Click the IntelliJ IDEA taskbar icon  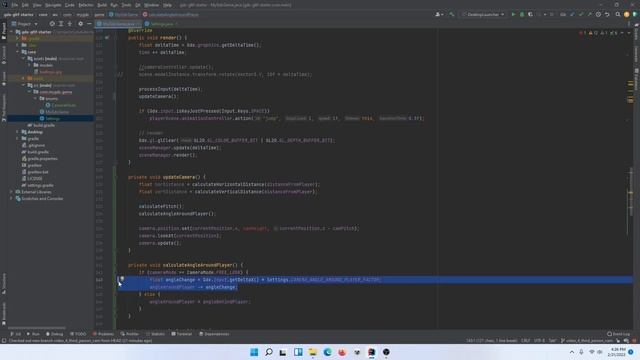(x=371, y=352)
